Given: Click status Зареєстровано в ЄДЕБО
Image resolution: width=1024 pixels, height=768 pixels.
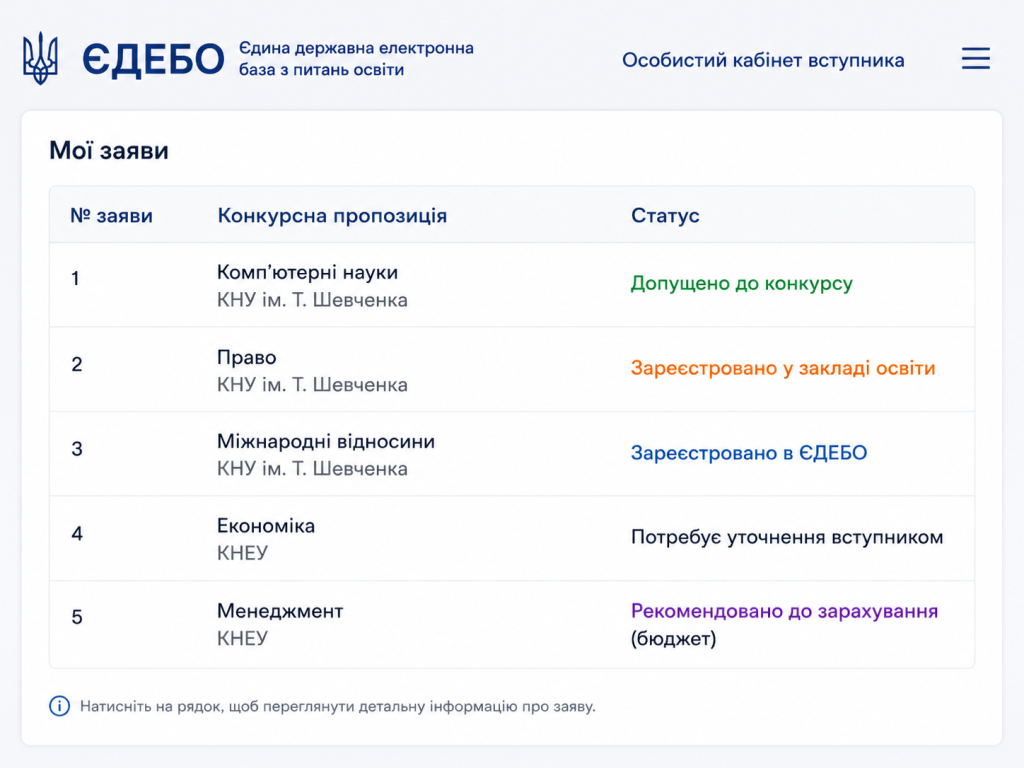Looking at the screenshot, I should click(x=749, y=453).
